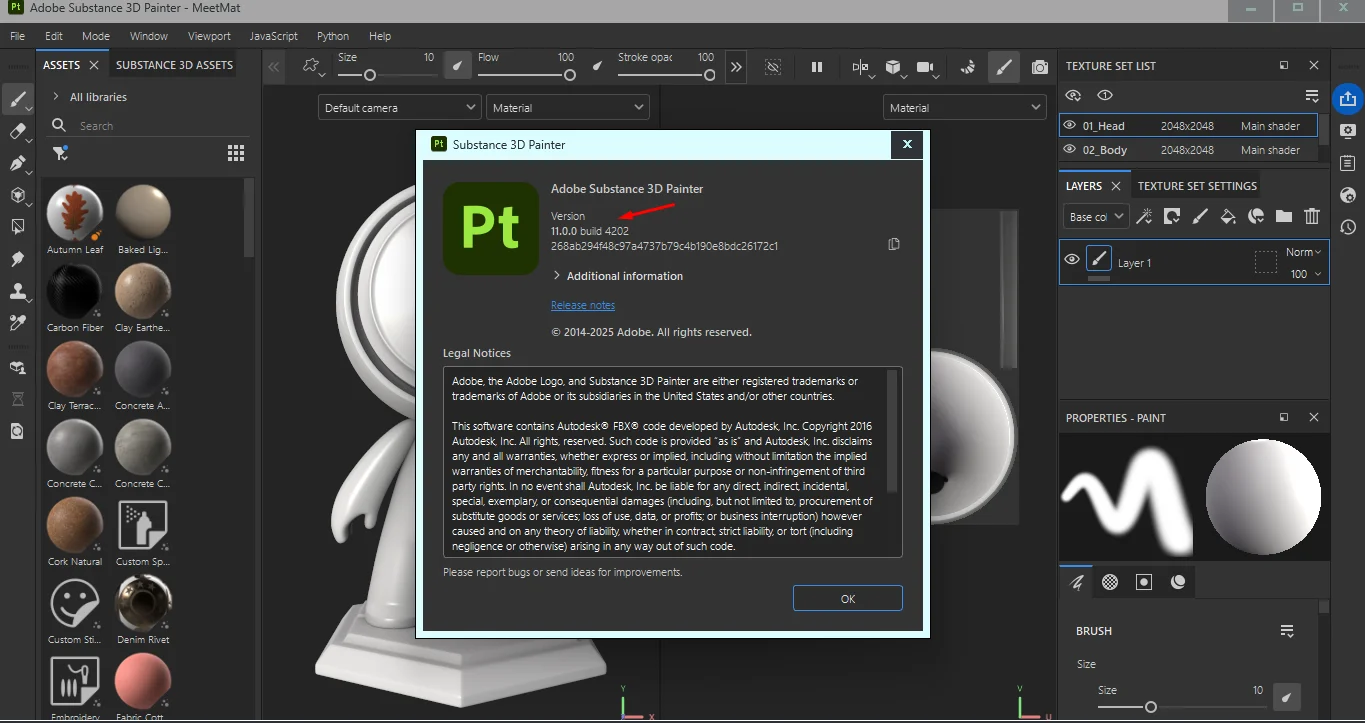Open Brush section options menu
This screenshot has width=1365, height=723.
(1287, 631)
